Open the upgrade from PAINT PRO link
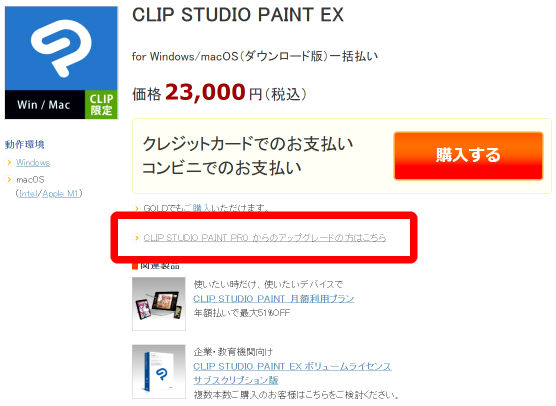The image size is (556, 406). tap(265, 238)
